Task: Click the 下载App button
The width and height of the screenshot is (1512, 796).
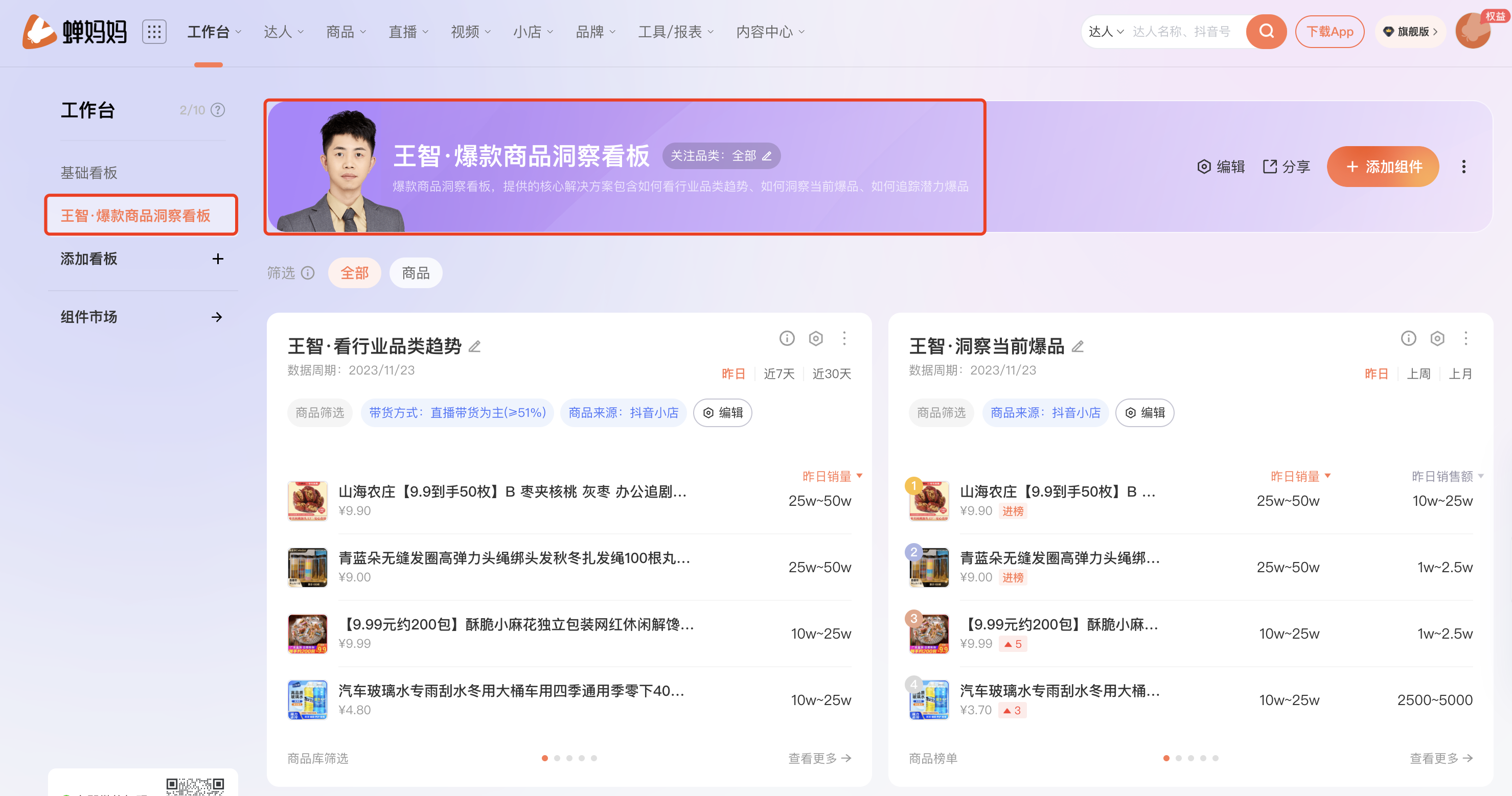Action: [x=1330, y=32]
